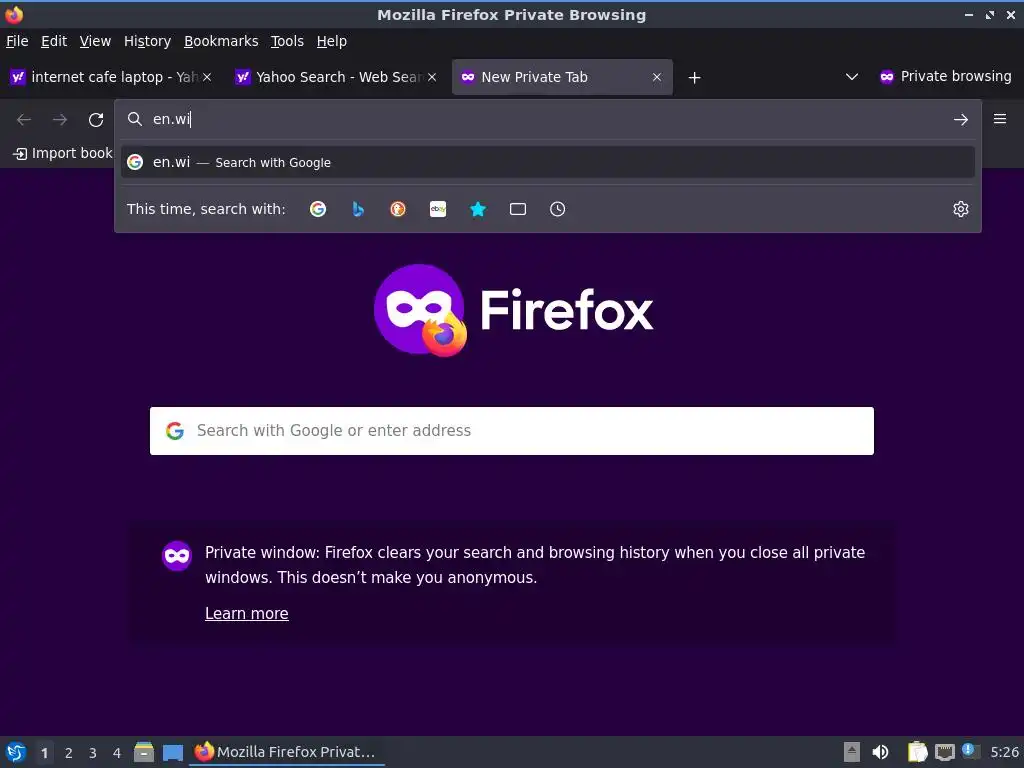Switch to internet cafe laptop Yahoo tab
Viewport: 1024px width, 768px height.
[x=112, y=77]
